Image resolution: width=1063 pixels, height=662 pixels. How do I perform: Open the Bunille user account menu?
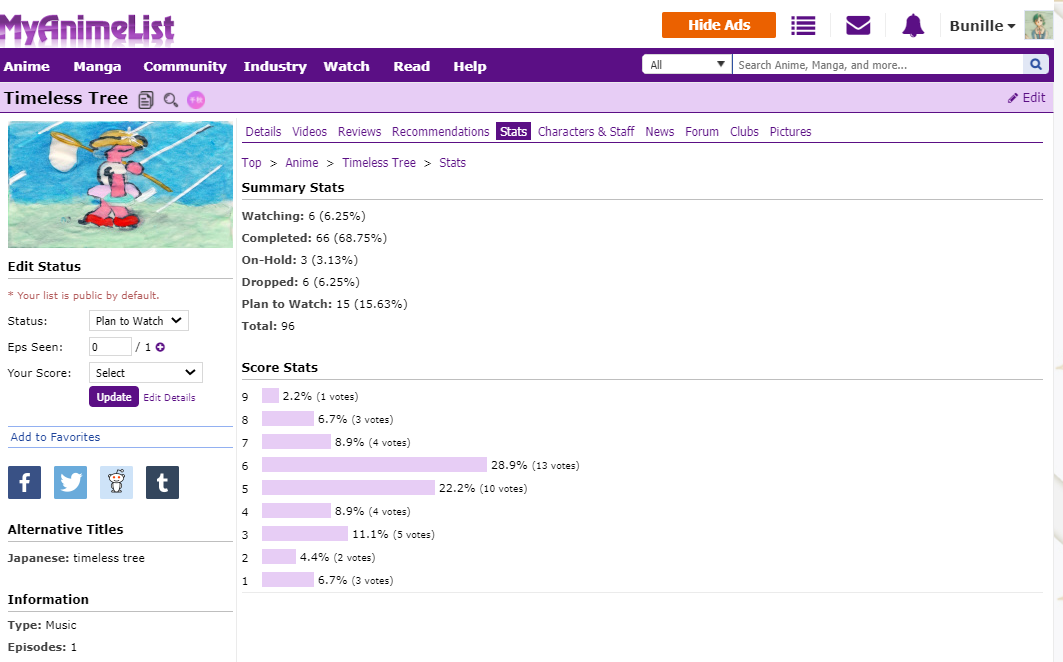tap(982, 25)
